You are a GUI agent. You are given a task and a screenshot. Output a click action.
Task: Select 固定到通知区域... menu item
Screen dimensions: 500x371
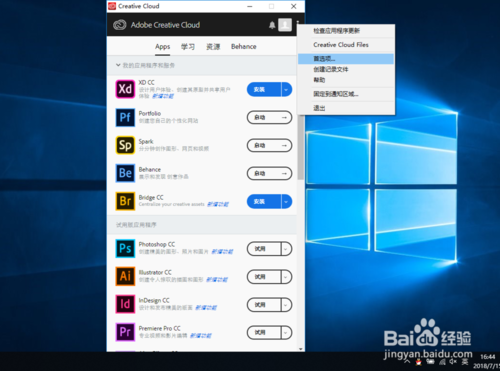tap(346, 94)
